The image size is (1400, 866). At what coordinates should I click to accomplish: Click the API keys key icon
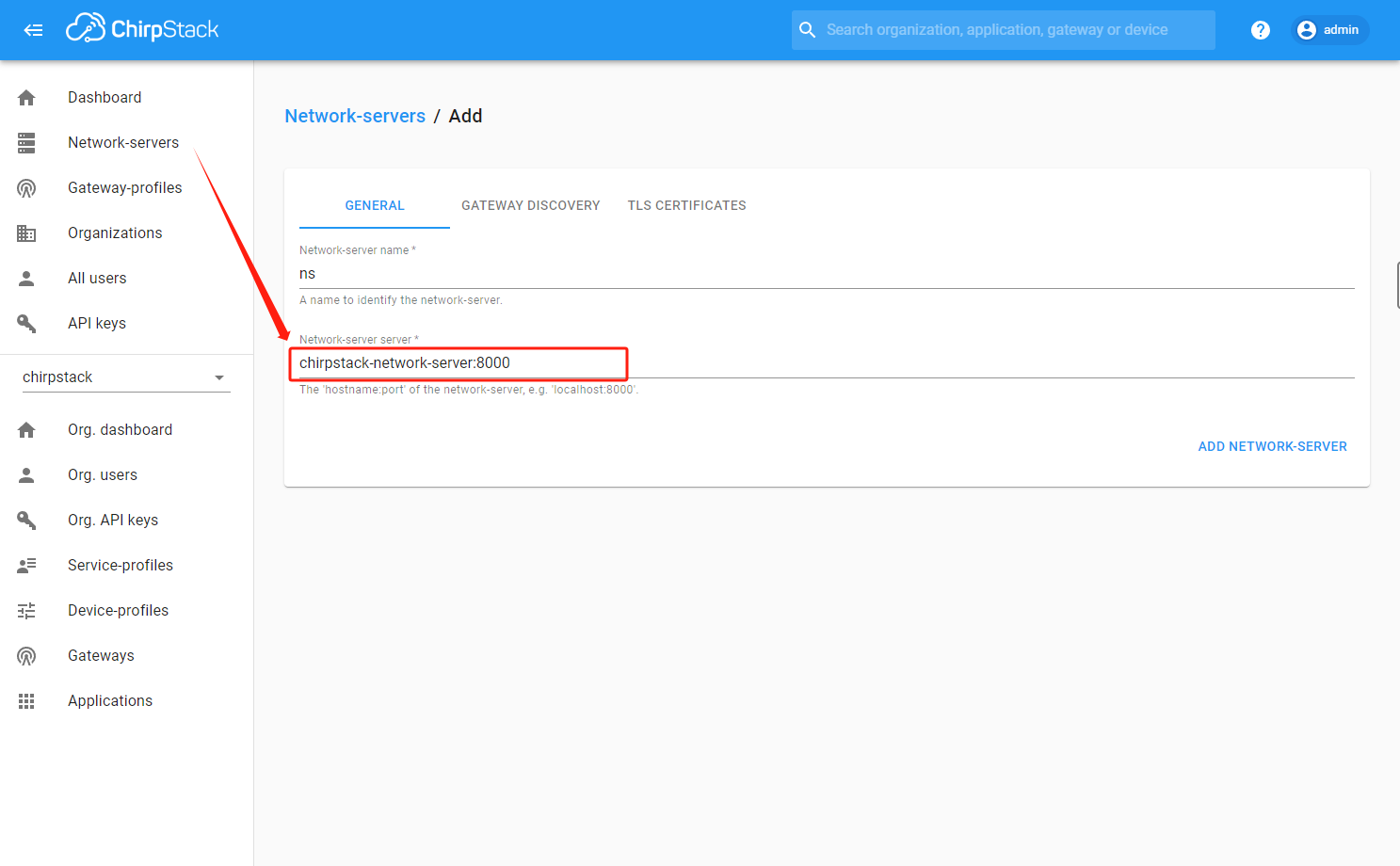click(26, 324)
